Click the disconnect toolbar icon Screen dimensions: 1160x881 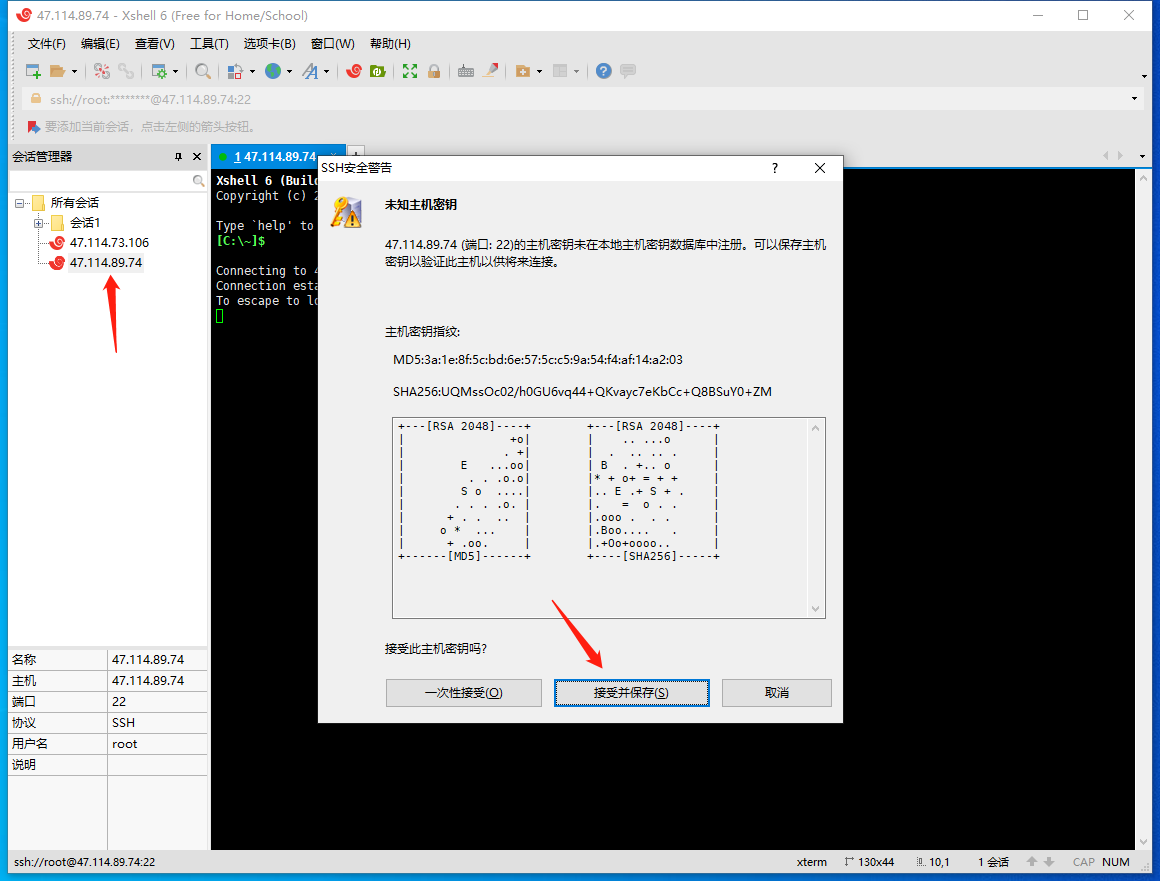(x=126, y=71)
